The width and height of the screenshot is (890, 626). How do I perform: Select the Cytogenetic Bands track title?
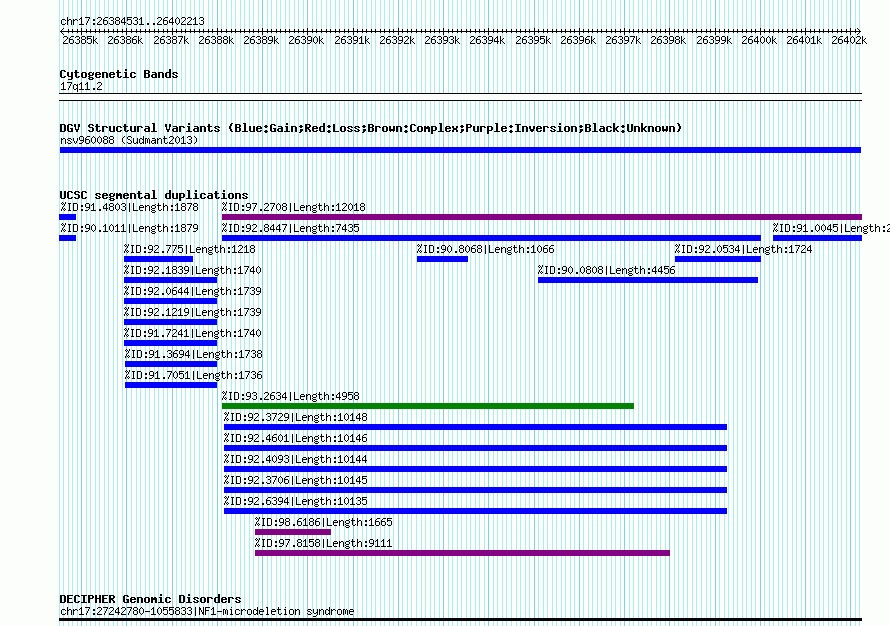point(119,74)
